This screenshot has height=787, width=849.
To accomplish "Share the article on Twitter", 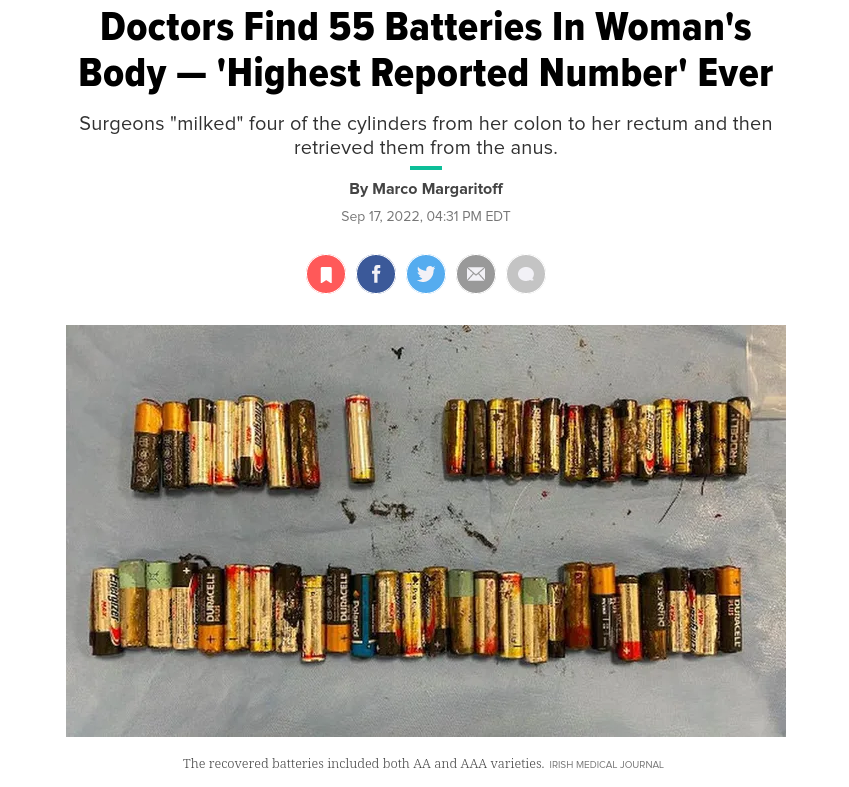I will (426, 274).
